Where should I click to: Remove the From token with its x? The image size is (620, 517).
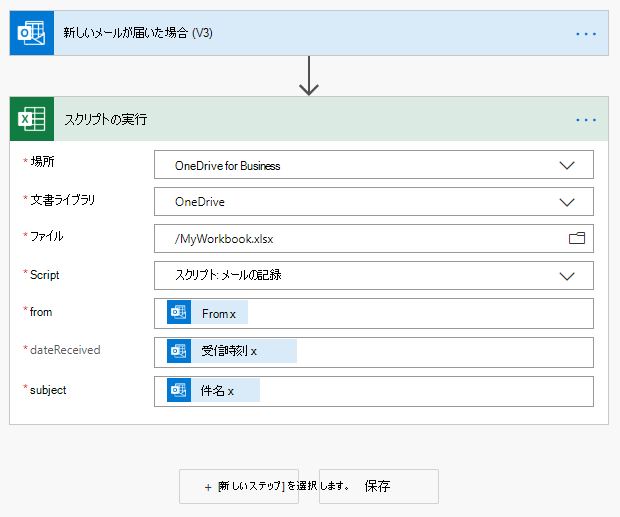click(x=233, y=315)
